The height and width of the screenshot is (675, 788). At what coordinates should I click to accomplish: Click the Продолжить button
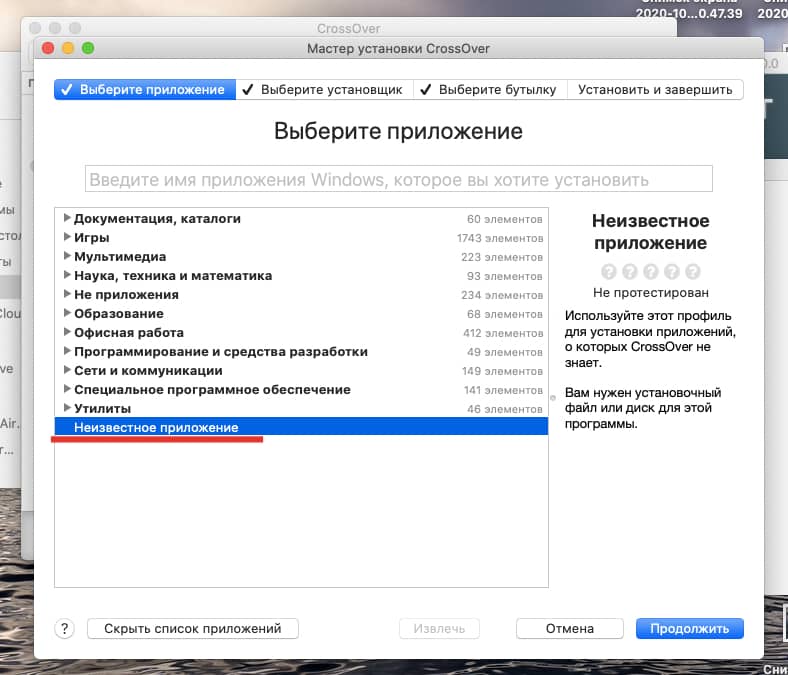pyautogui.click(x=690, y=629)
